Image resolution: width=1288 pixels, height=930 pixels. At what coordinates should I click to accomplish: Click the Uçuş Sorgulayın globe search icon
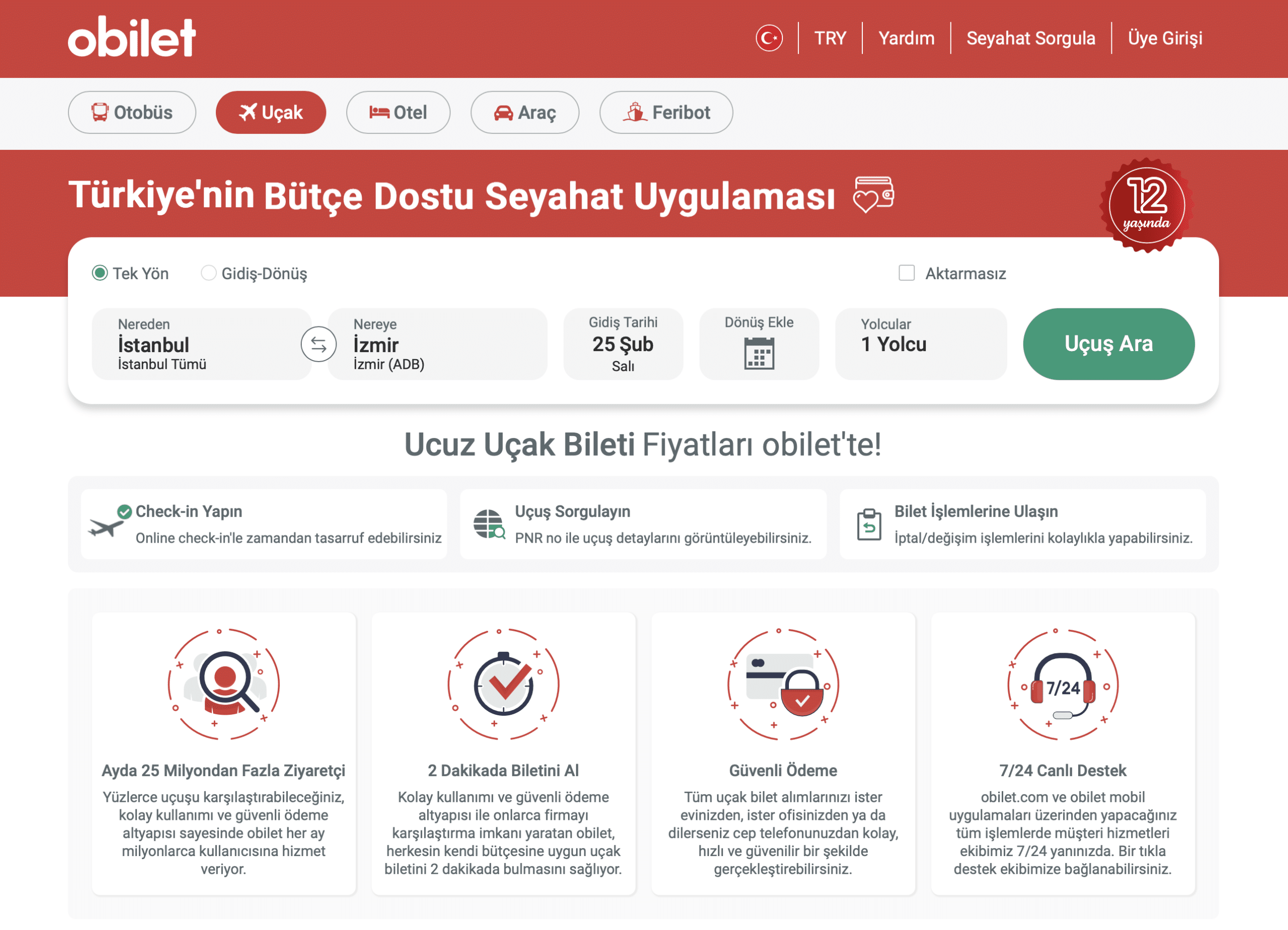489,524
